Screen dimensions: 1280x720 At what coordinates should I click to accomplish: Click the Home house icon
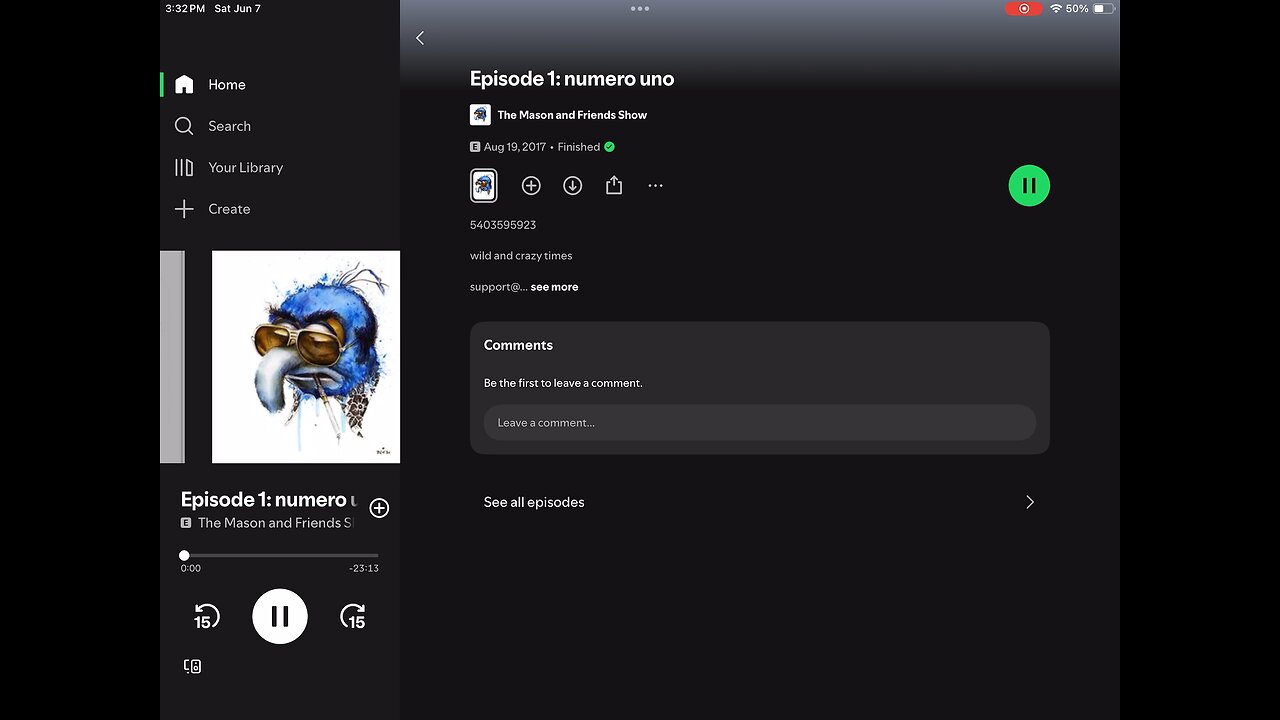point(184,85)
